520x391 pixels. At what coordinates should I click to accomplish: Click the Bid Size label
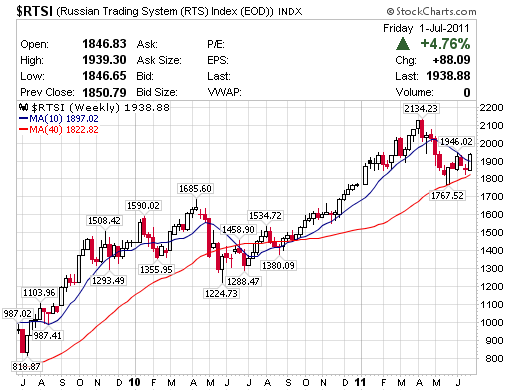[157, 92]
